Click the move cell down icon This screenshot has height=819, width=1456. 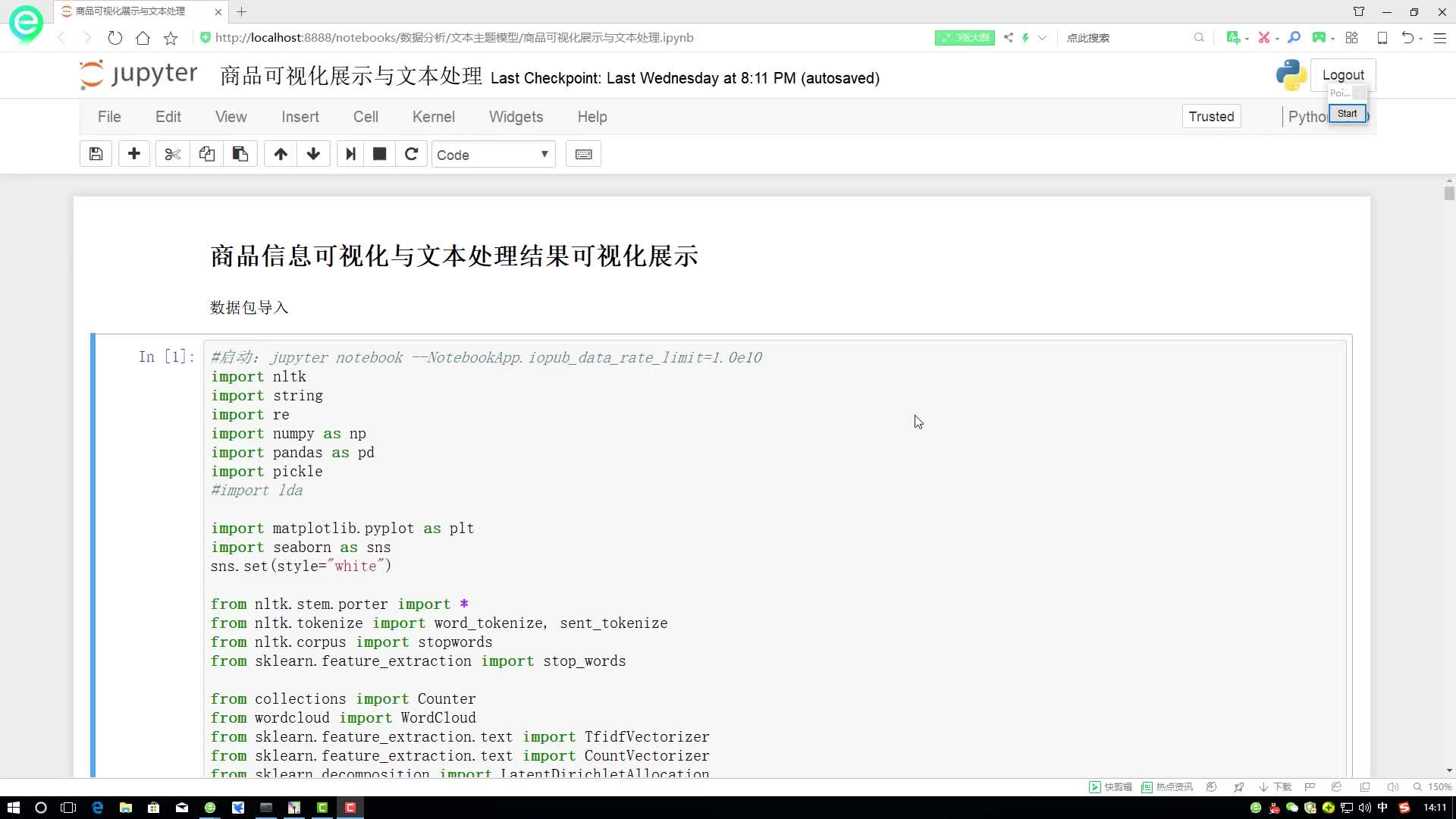click(313, 155)
